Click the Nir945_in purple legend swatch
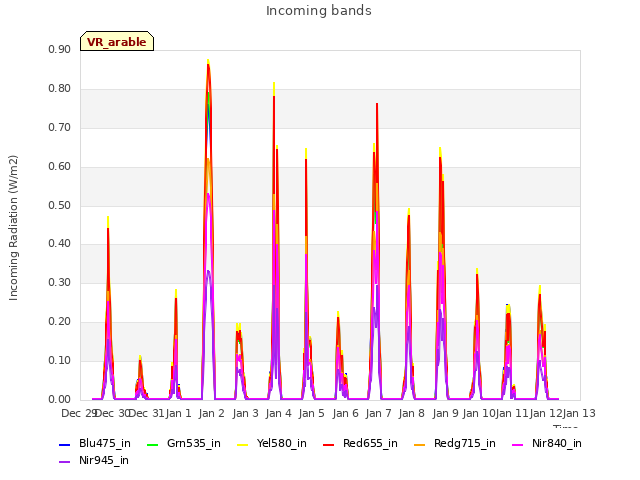Viewport: 640px width, 480px height. coord(64,462)
